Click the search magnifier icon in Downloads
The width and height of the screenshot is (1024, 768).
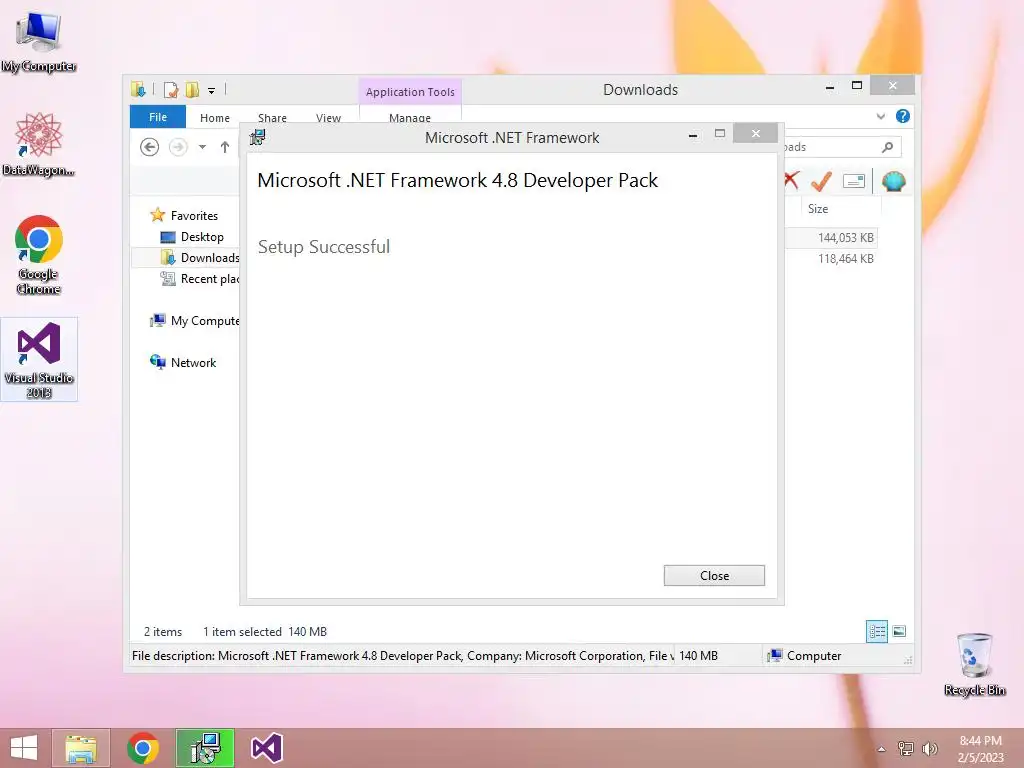(887, 147)
